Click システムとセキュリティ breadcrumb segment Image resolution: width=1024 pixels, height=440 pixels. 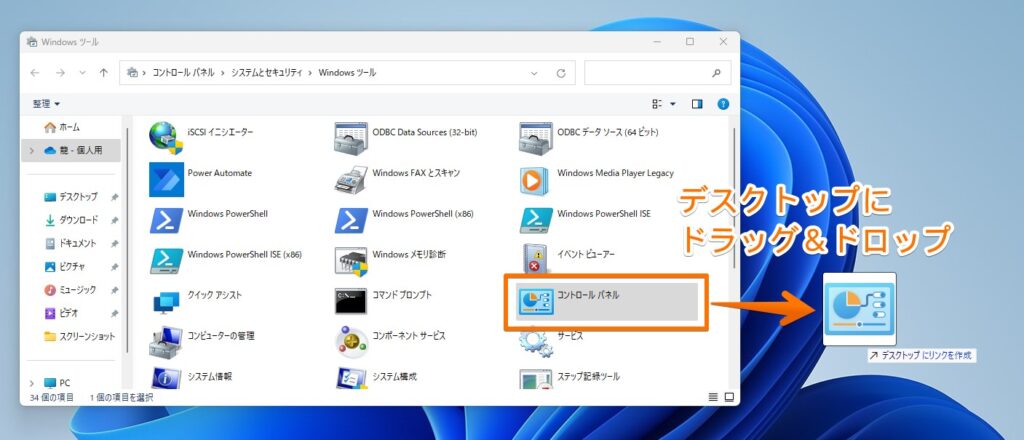click(266, 73)
